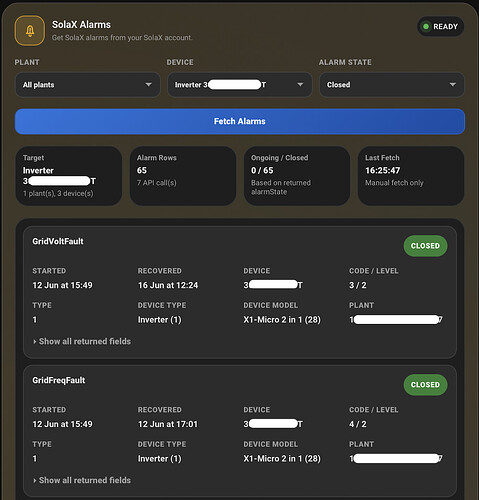Click the Alarm State dropdown arrow icon
Screen dimensions: 479x500
click(x=452, y=85)
